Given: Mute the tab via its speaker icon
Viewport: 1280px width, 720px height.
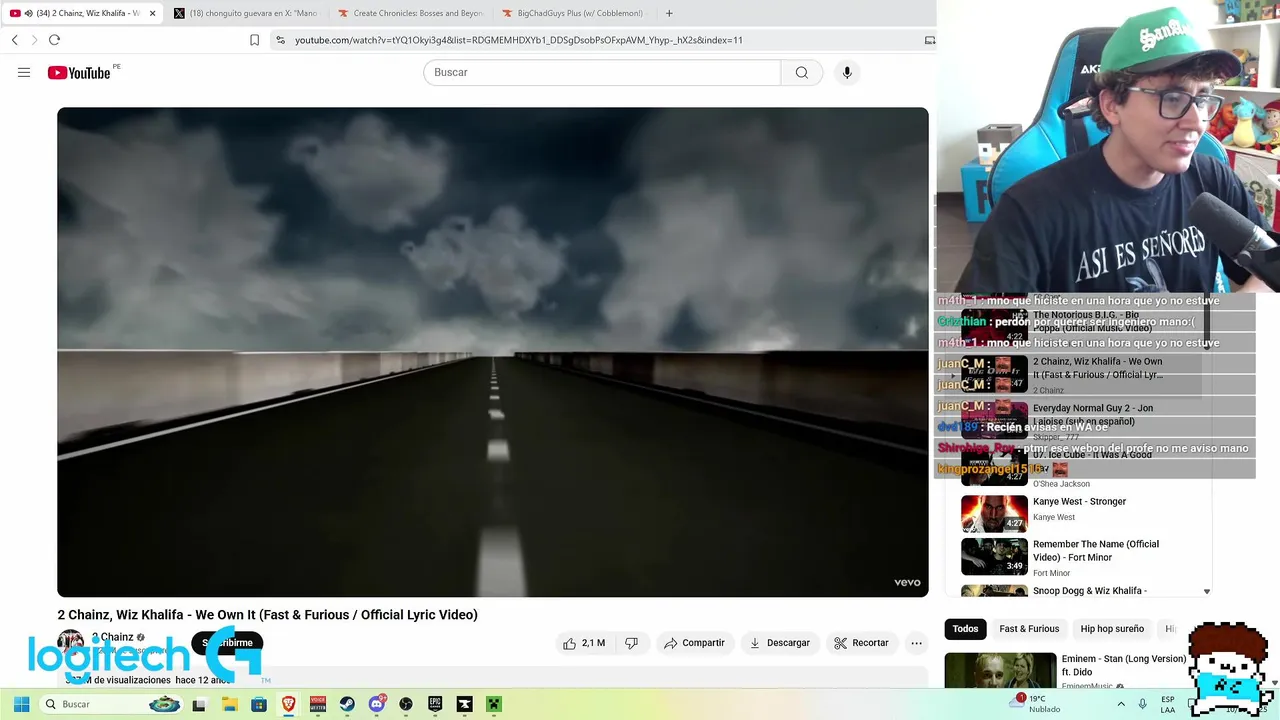Looking at the screenshot, I should 28,13.
